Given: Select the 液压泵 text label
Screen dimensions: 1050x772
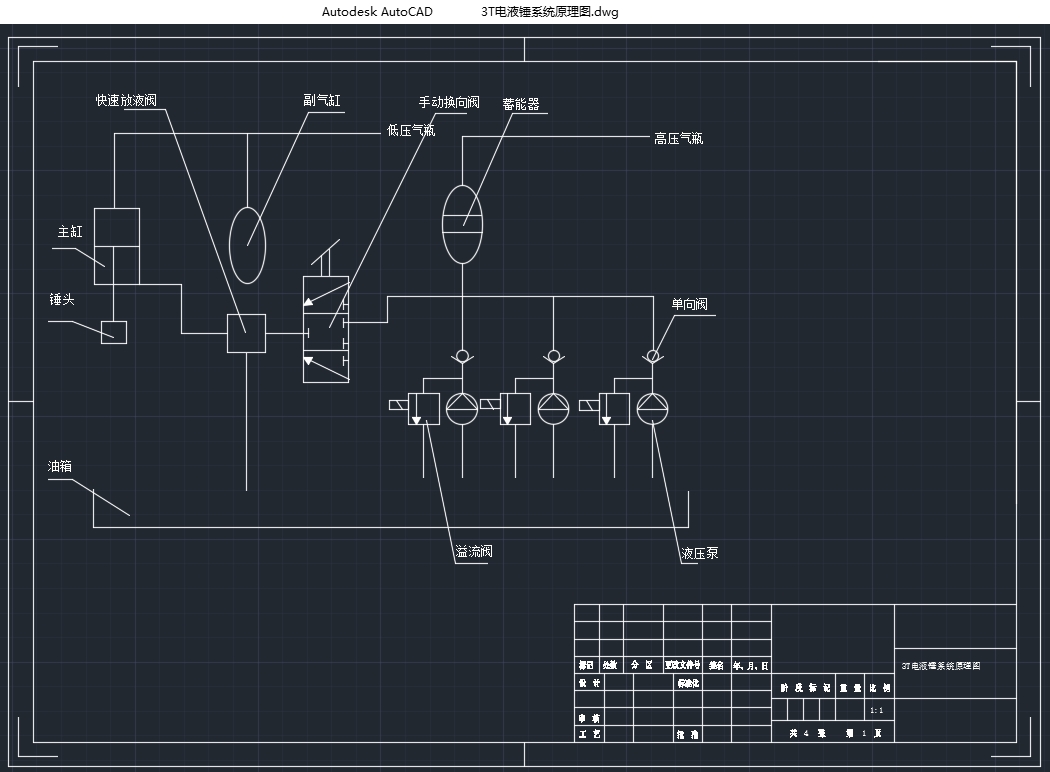Looking at the screenshot, I should (x=700, y=554).
